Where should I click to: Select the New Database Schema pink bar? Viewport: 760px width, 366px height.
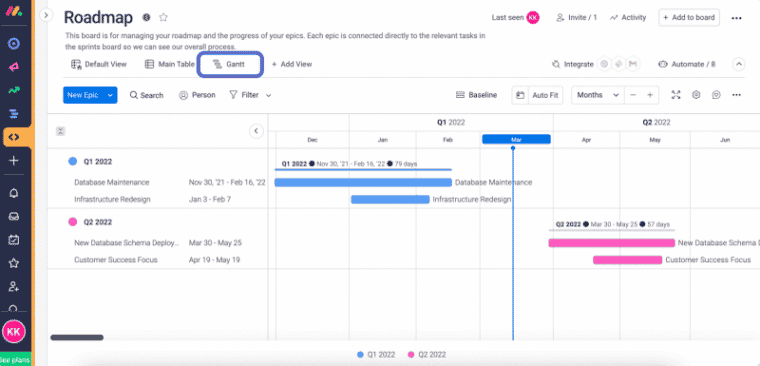pyautogui.click(x=612, y=243)
